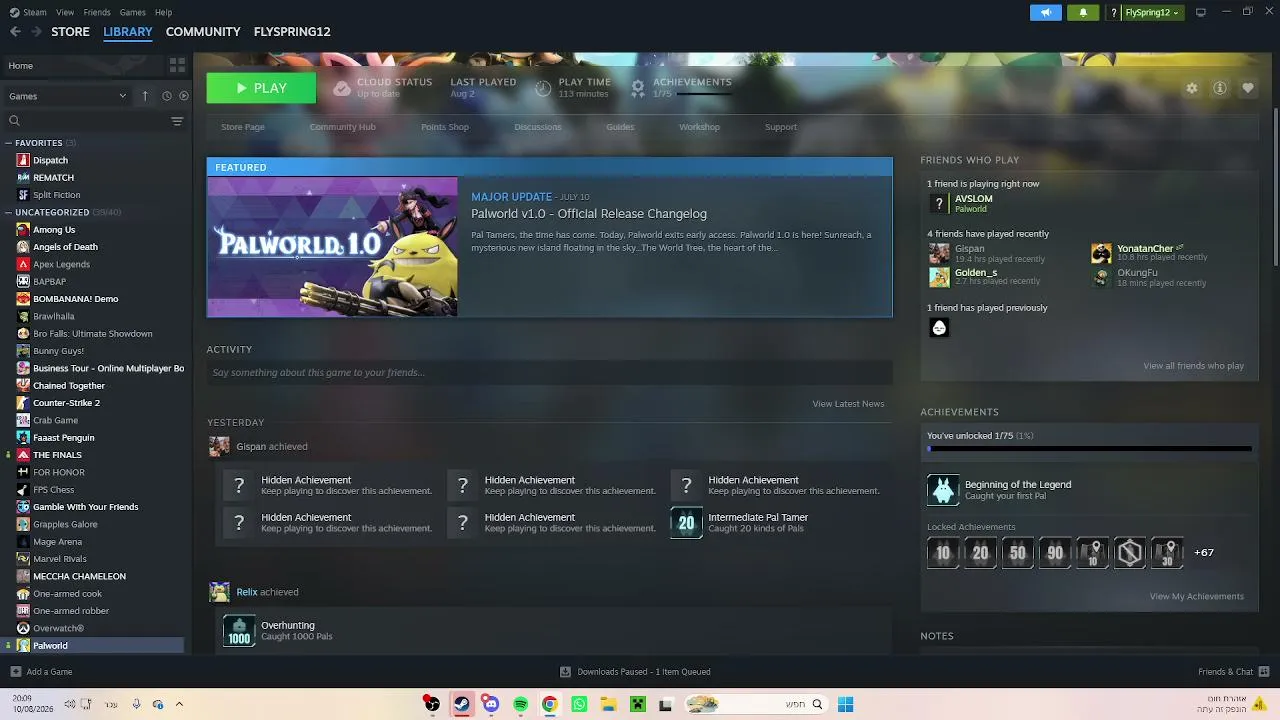Click View My Achievements

point(1197,597)
